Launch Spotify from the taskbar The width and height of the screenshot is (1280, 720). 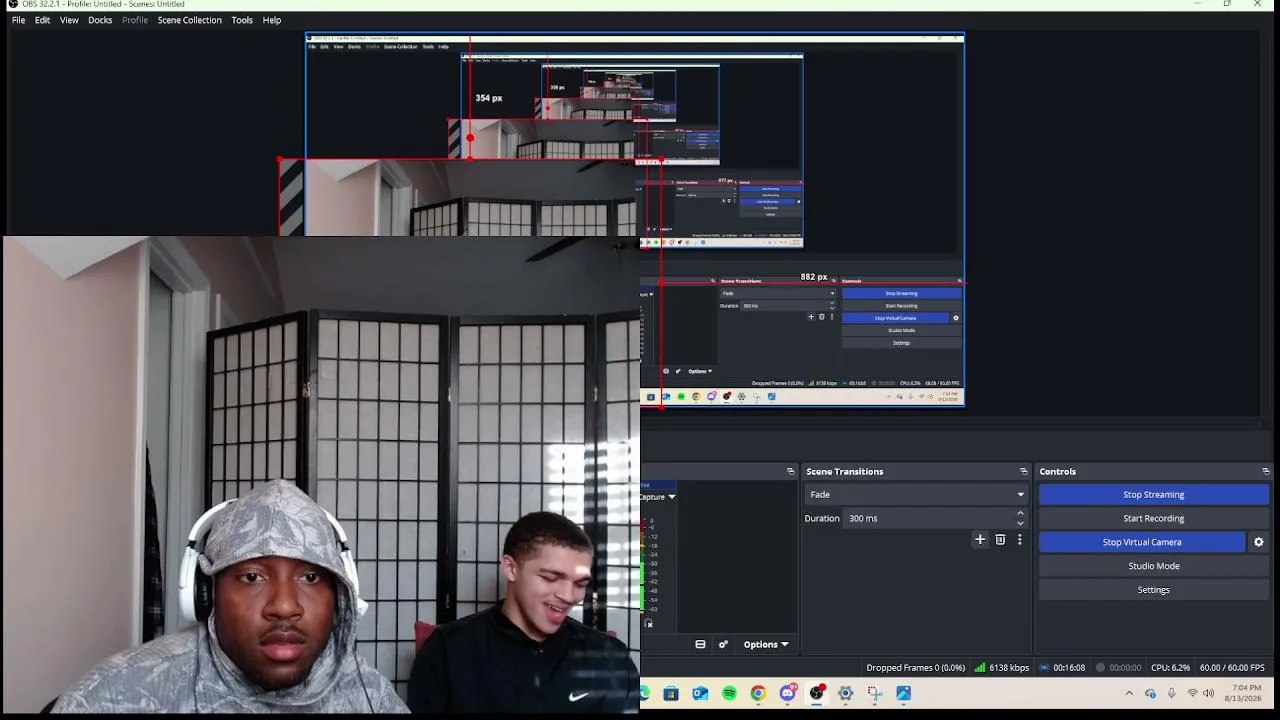pos(729,693)
